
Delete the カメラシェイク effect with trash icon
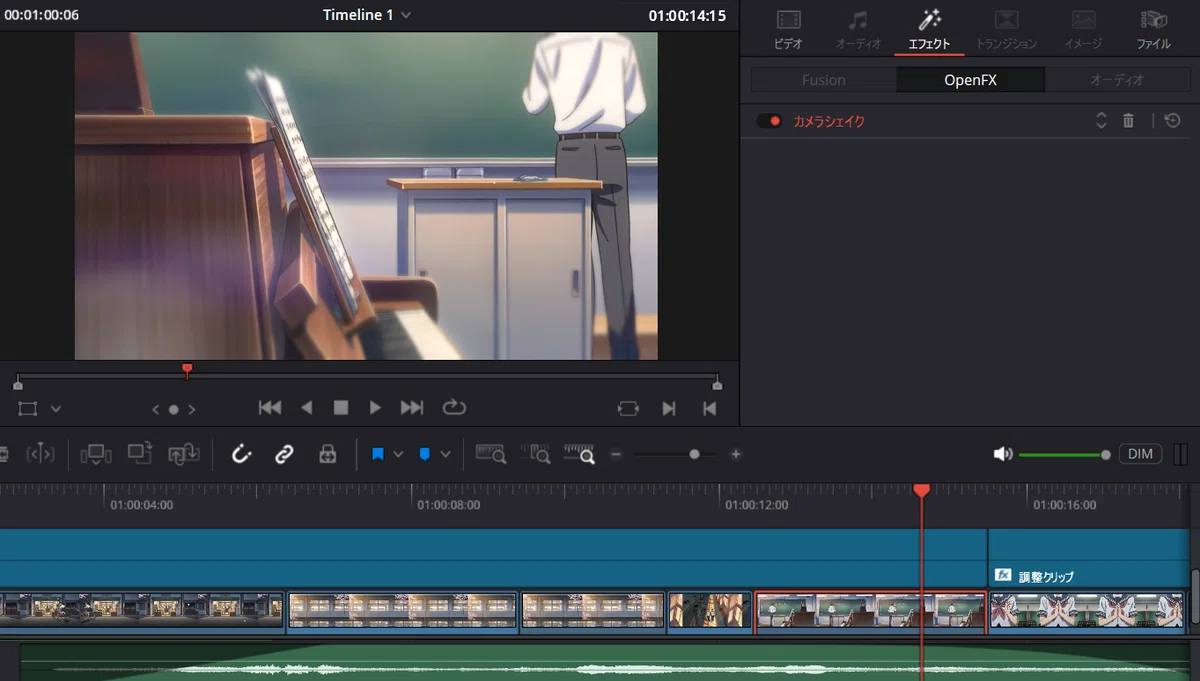pyautogui.click(x=1128, y=121)
